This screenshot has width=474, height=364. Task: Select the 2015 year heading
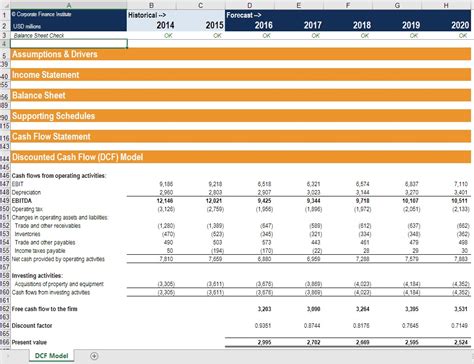pos(214,25)
